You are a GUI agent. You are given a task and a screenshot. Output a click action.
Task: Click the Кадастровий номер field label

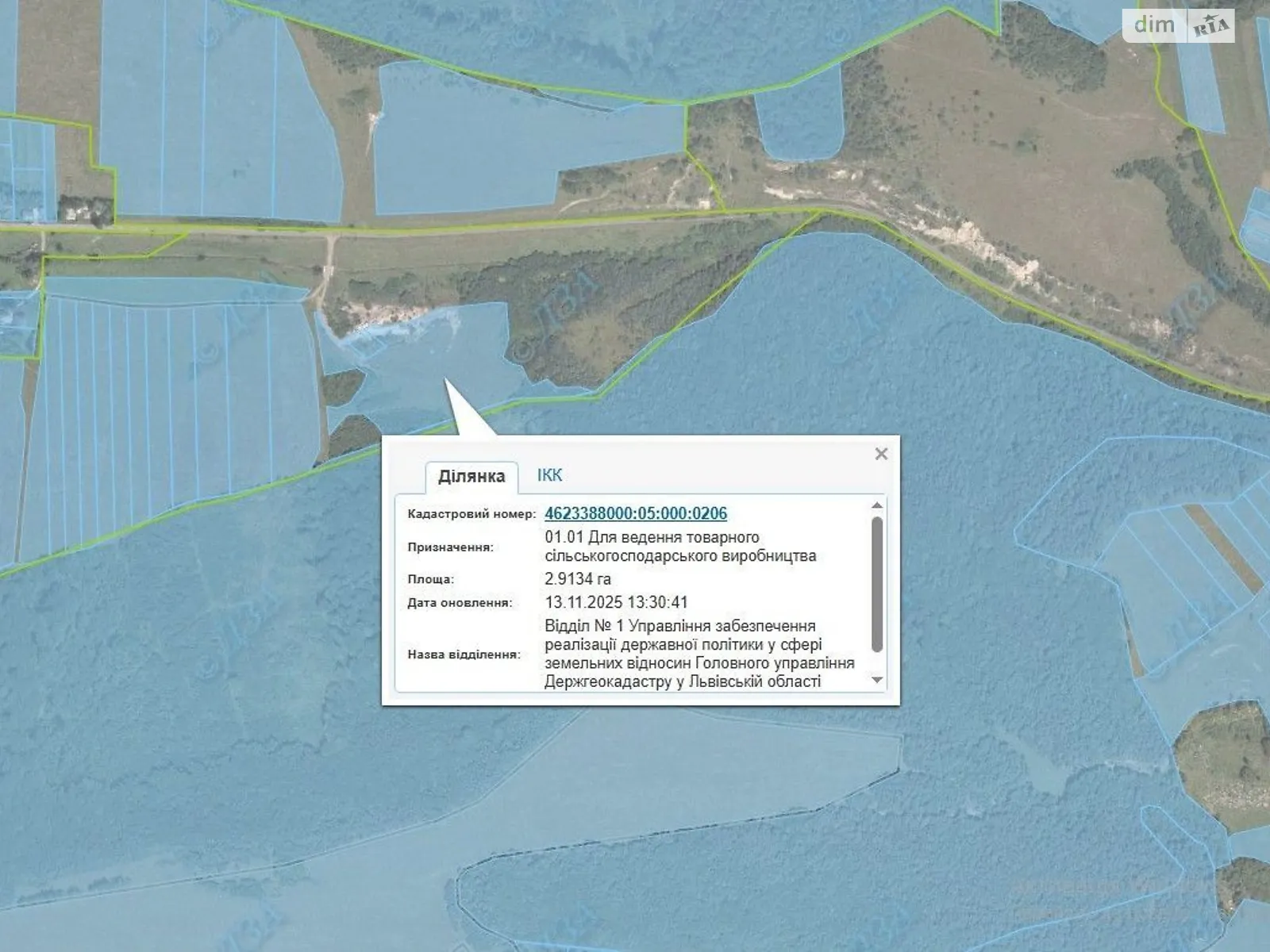(x=471, y=514)
